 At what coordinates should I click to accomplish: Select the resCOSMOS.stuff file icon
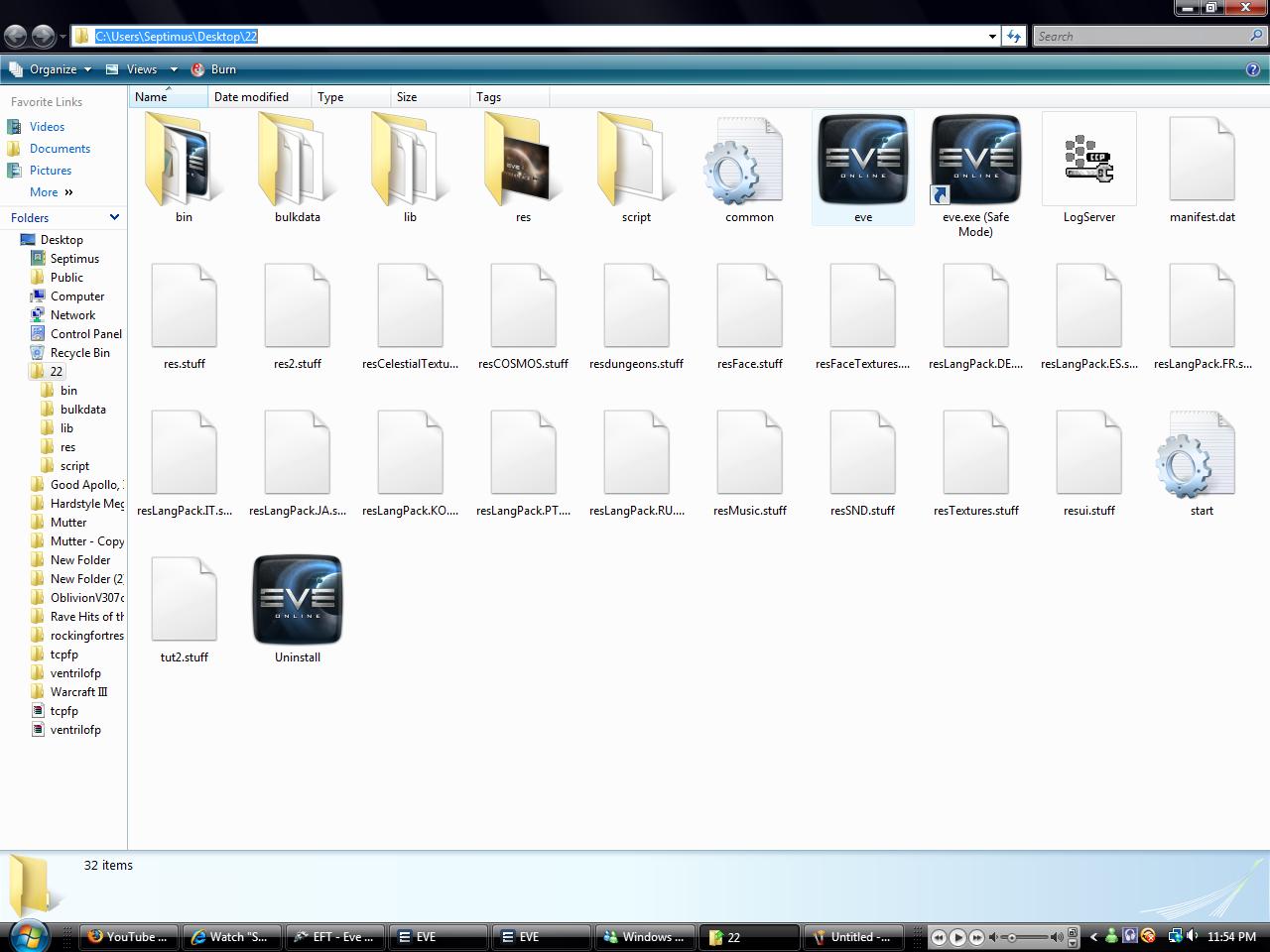coord(523,307)
